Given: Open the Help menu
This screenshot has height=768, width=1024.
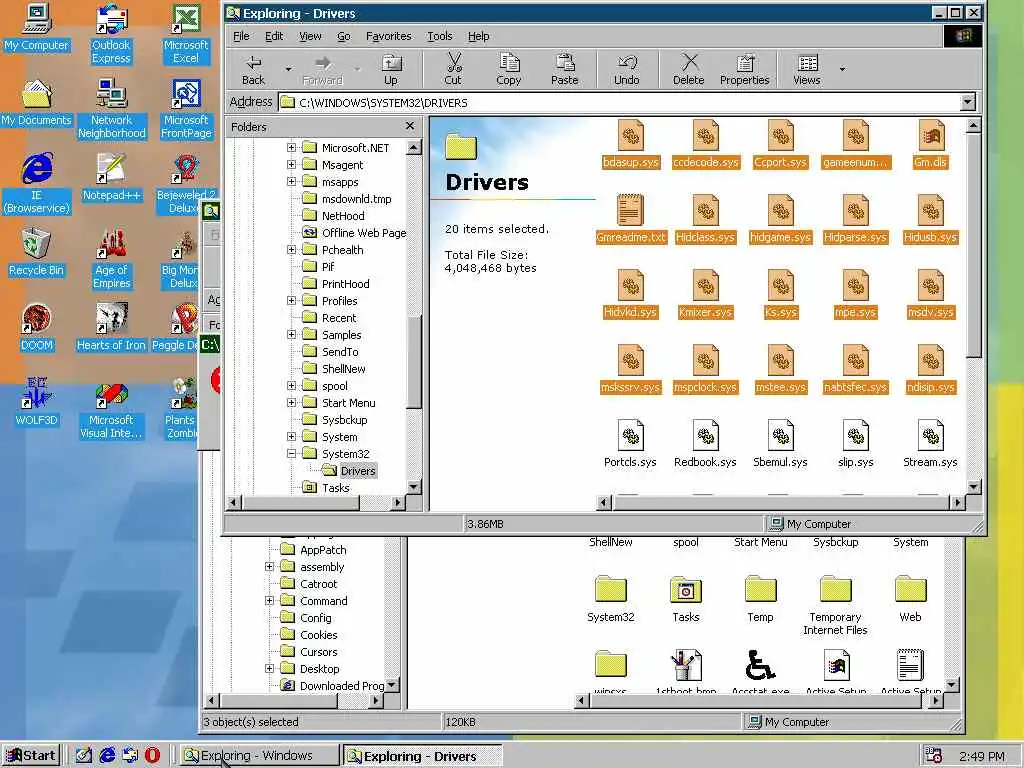Looking at the screenshot, I should pyautogui.click(x=478, y=36).
